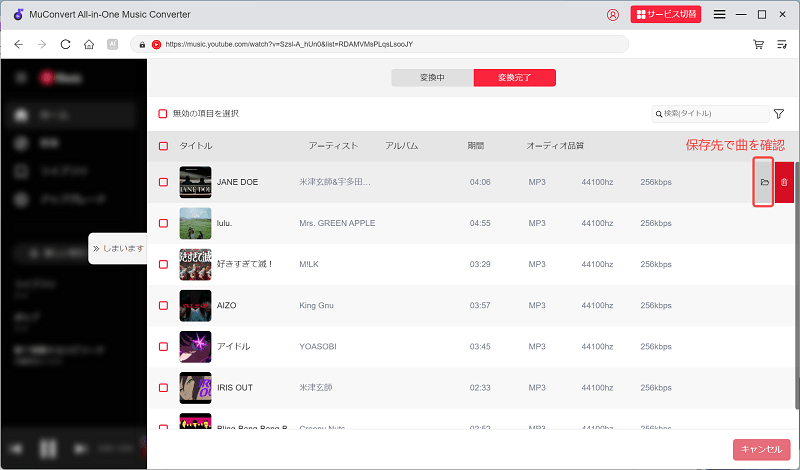This screenshot has height=470, width=800.
Task: Check the JANE DOE row checkbox
Action: (163, 182)
